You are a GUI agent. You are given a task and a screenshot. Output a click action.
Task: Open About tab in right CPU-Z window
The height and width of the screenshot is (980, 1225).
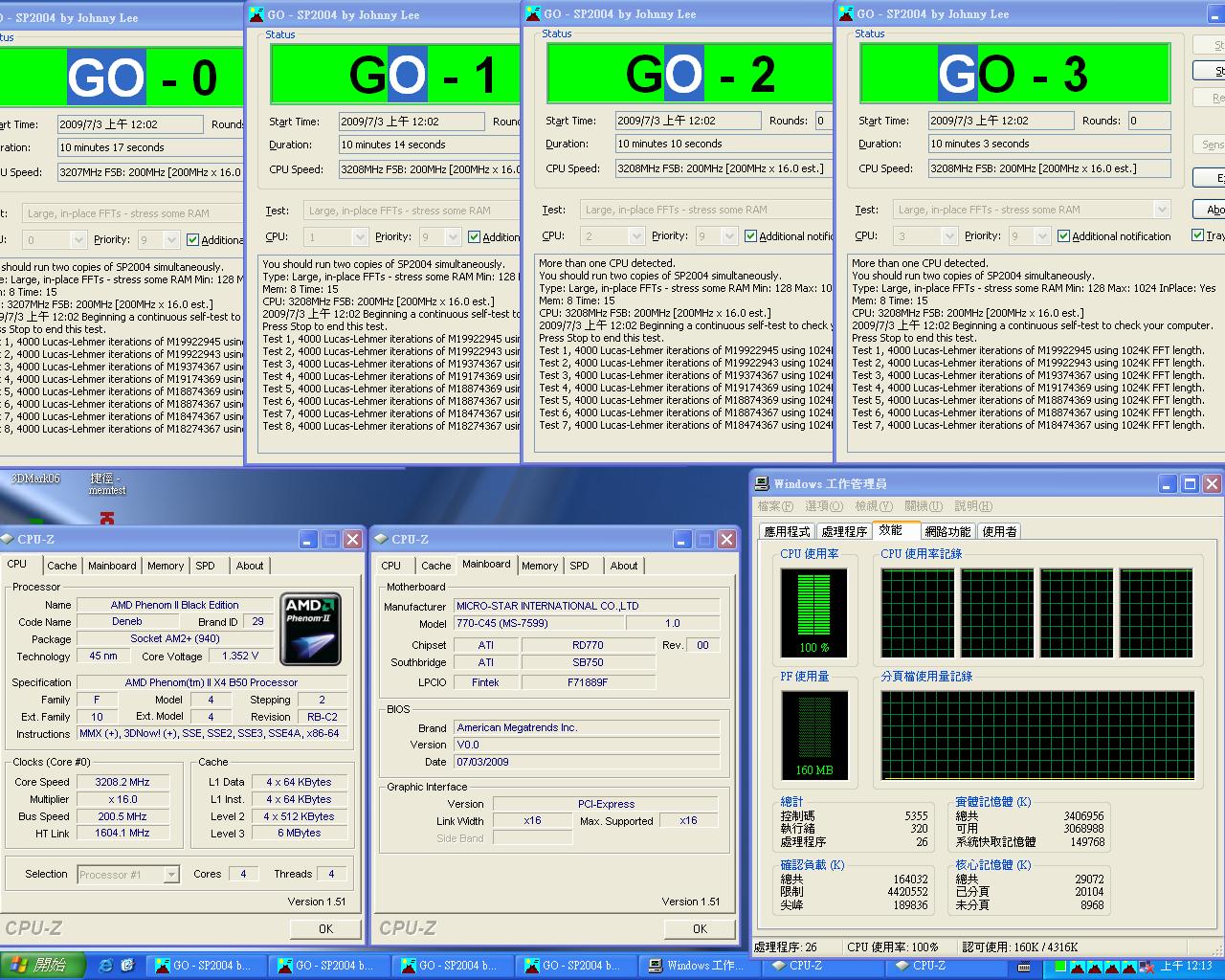pyautogui.click(x=624, y=566)
